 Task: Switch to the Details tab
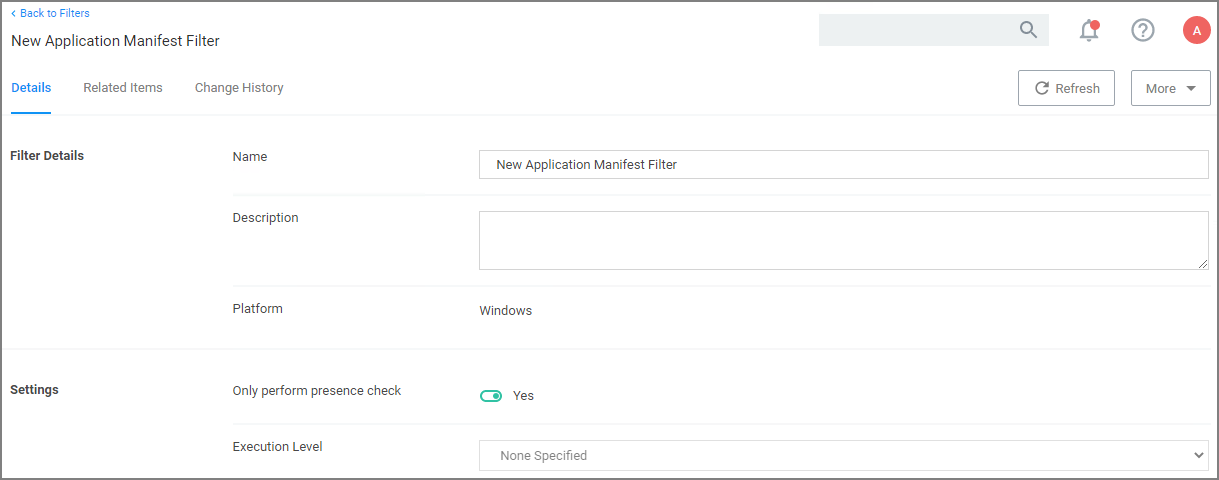tap(31, 88)
